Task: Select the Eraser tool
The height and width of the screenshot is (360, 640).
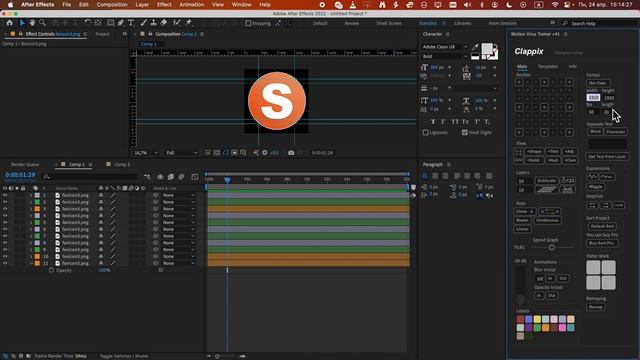Action: click(x=164, y=23)
